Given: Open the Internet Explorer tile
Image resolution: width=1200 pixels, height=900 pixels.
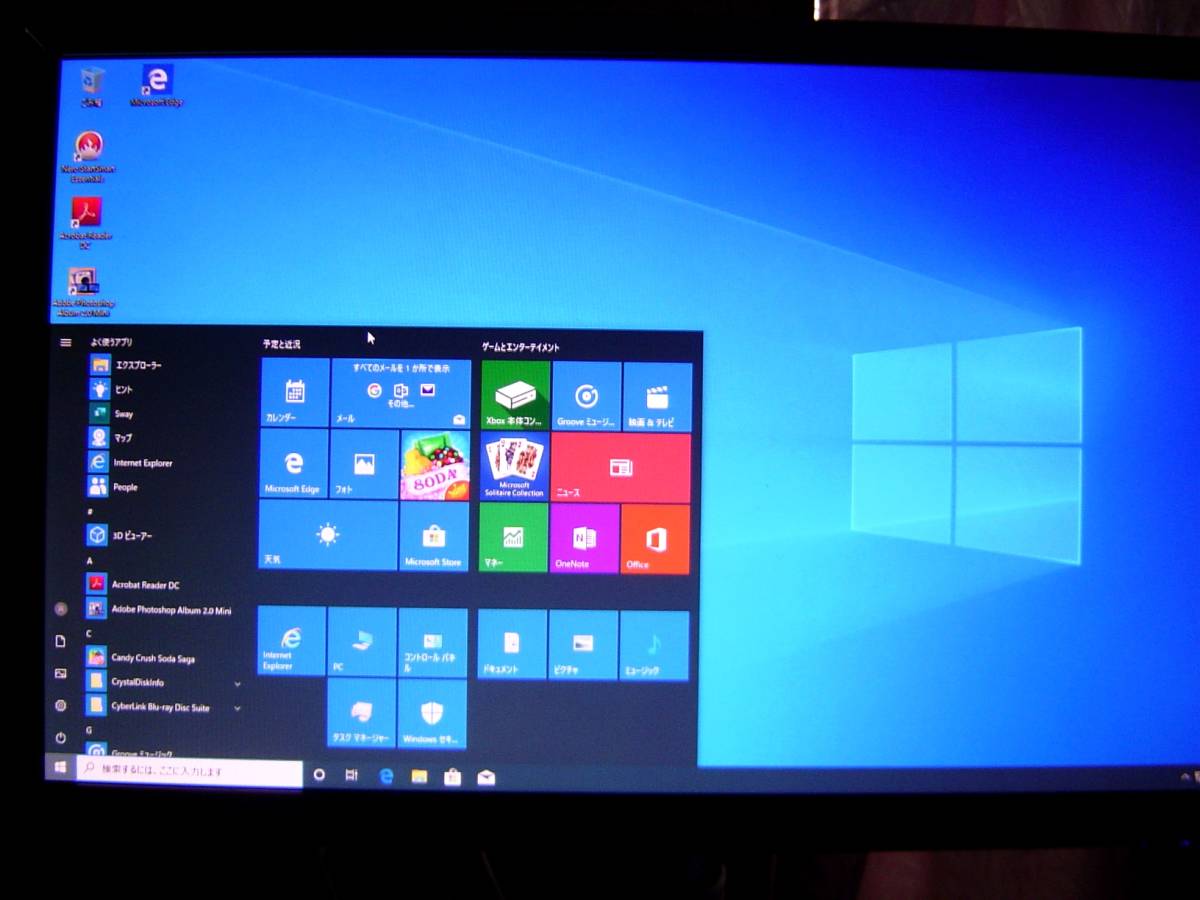Looking at the screenshot, I should (x=292, y=640).
